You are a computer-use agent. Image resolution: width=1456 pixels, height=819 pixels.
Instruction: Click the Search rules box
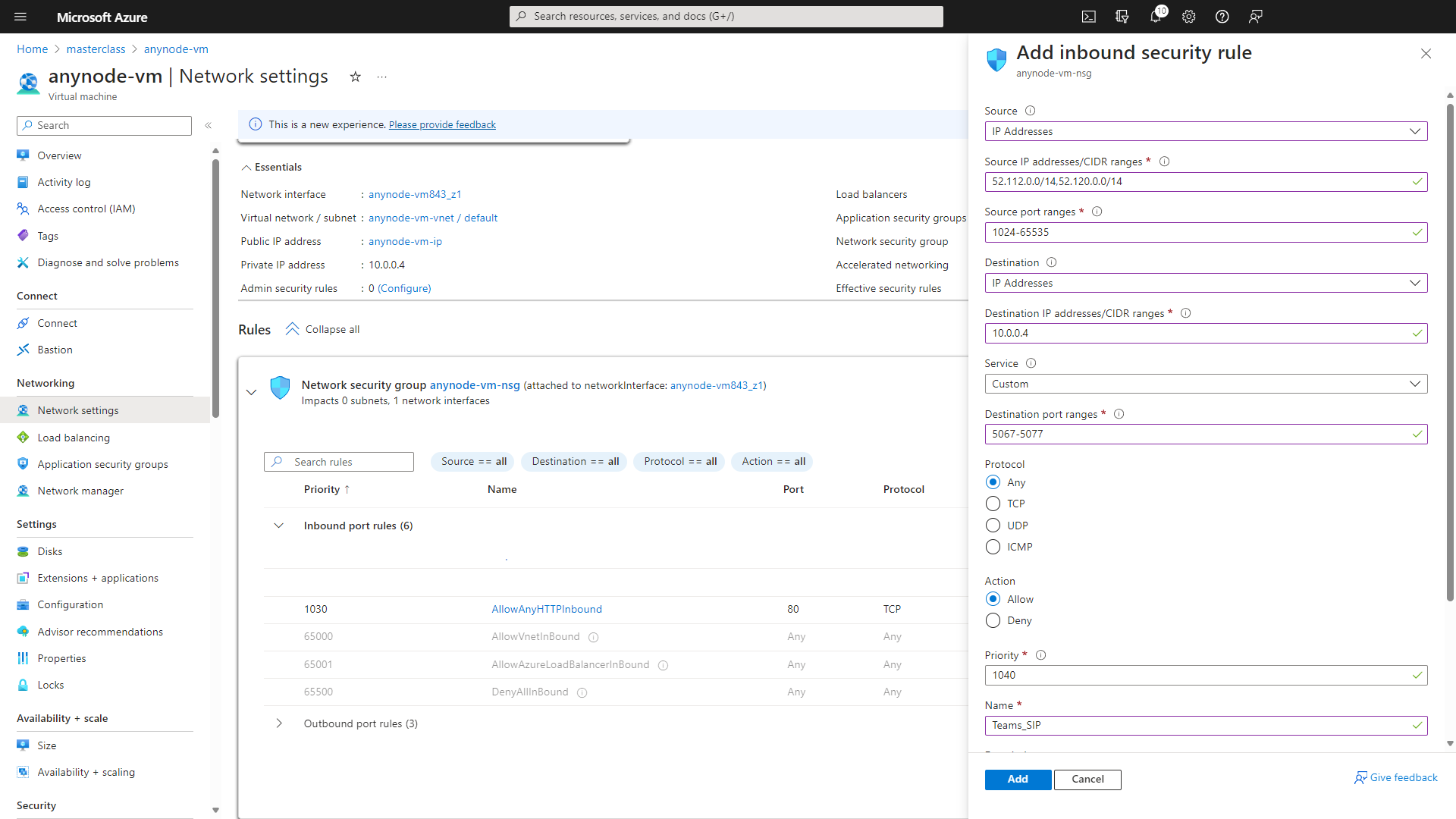coord(339,462)
